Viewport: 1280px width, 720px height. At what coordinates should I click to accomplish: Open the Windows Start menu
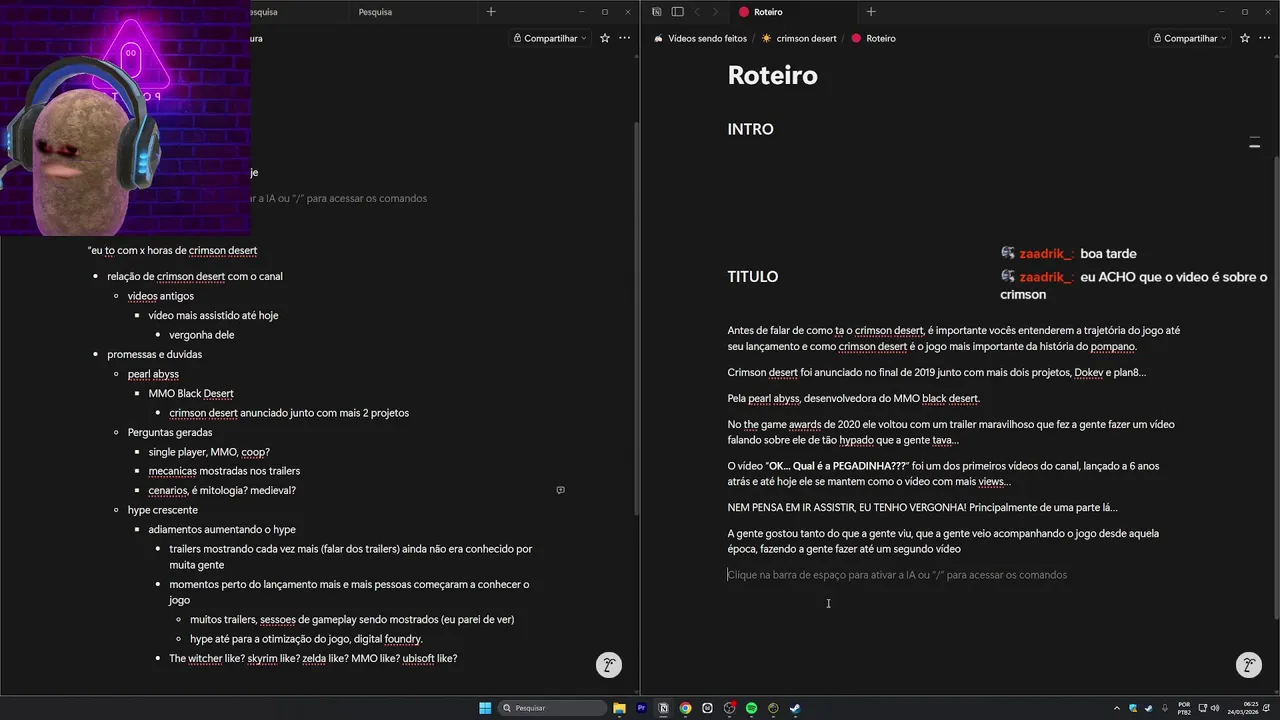point(485,708)
